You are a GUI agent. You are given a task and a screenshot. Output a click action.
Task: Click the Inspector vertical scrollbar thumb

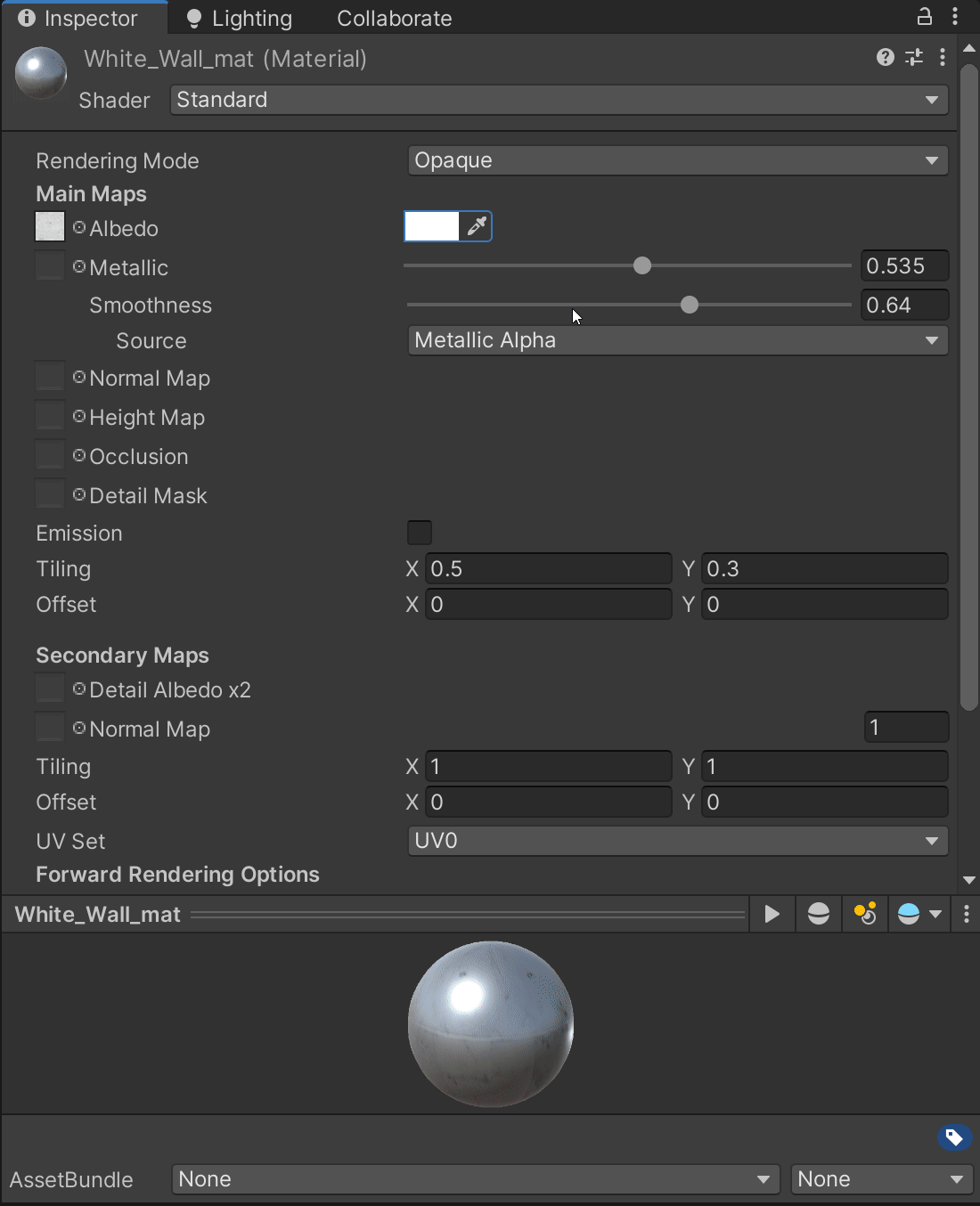tap(969, 386)
